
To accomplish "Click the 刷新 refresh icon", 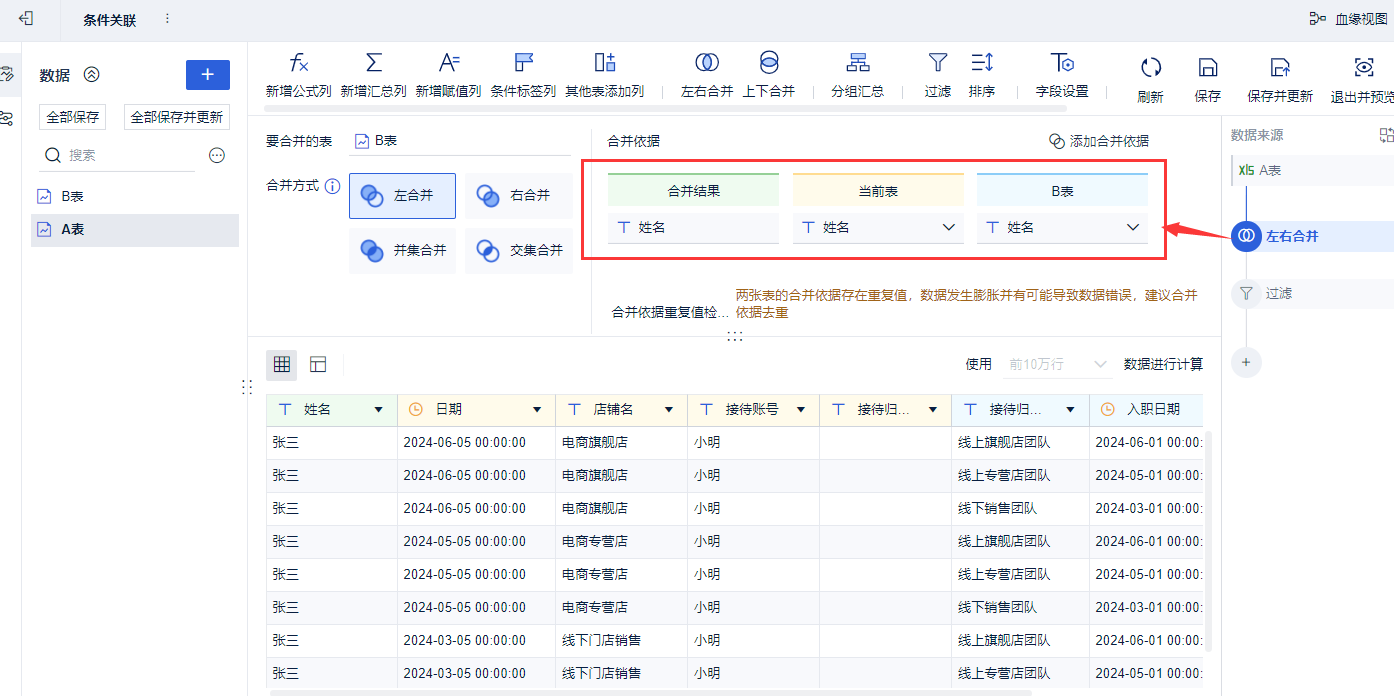I will (x=1151, y=67).
